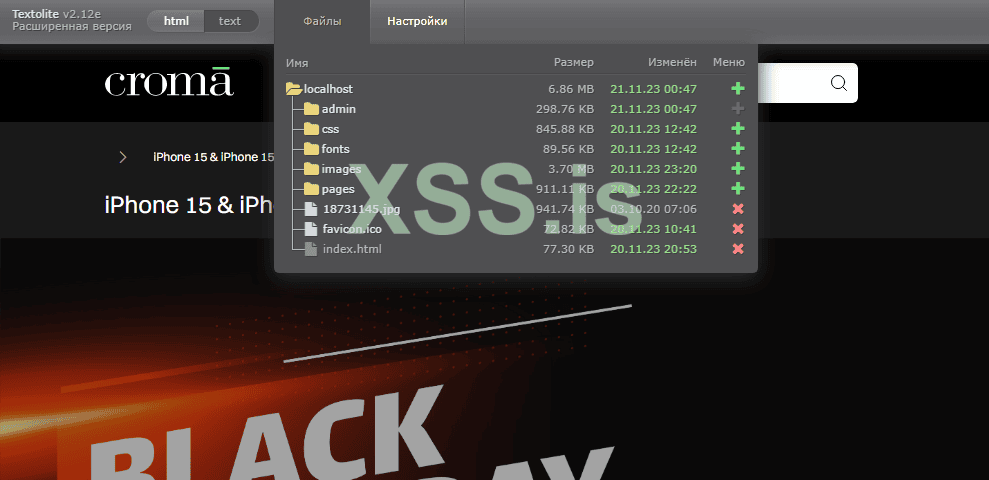Screen dimensions: 989x480
Task: Click the 6.86 MB size value
Action: (571, 90)
